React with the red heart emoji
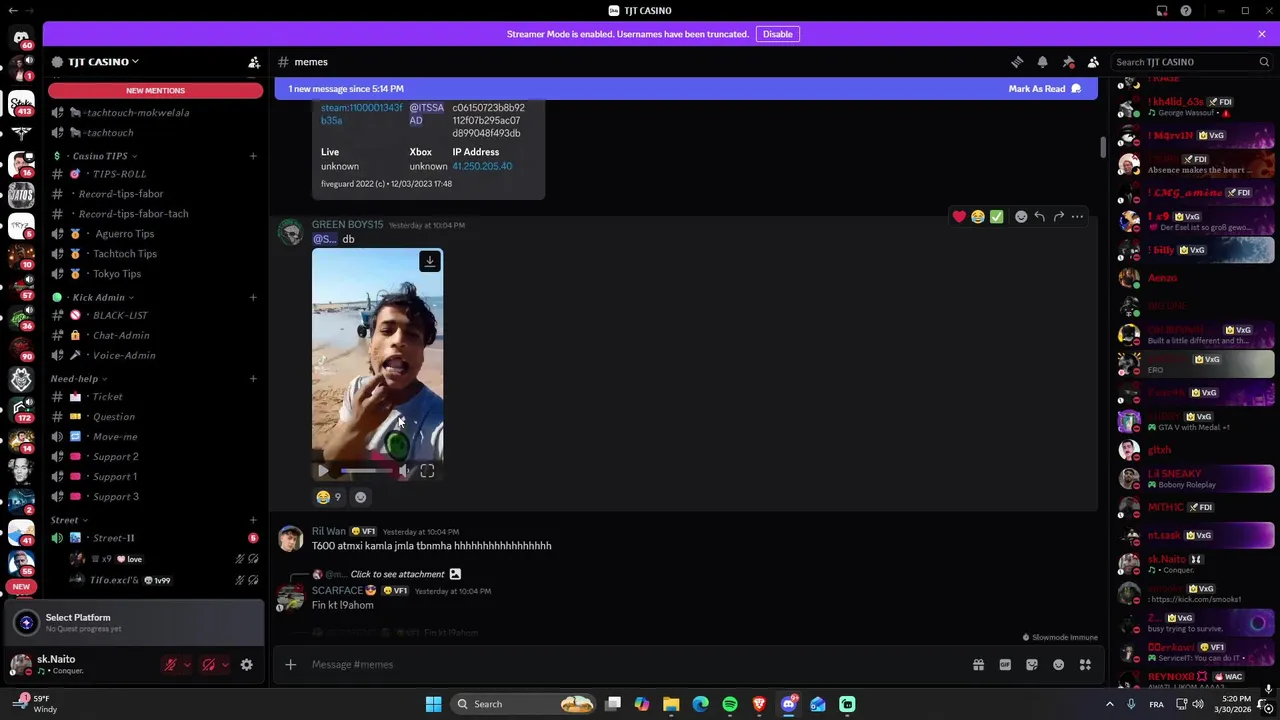The width and height of the screenshot is (1280, 720). 959,216
